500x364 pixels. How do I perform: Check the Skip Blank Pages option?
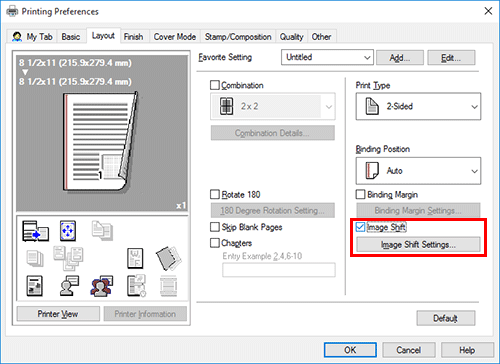pos(215,227)
